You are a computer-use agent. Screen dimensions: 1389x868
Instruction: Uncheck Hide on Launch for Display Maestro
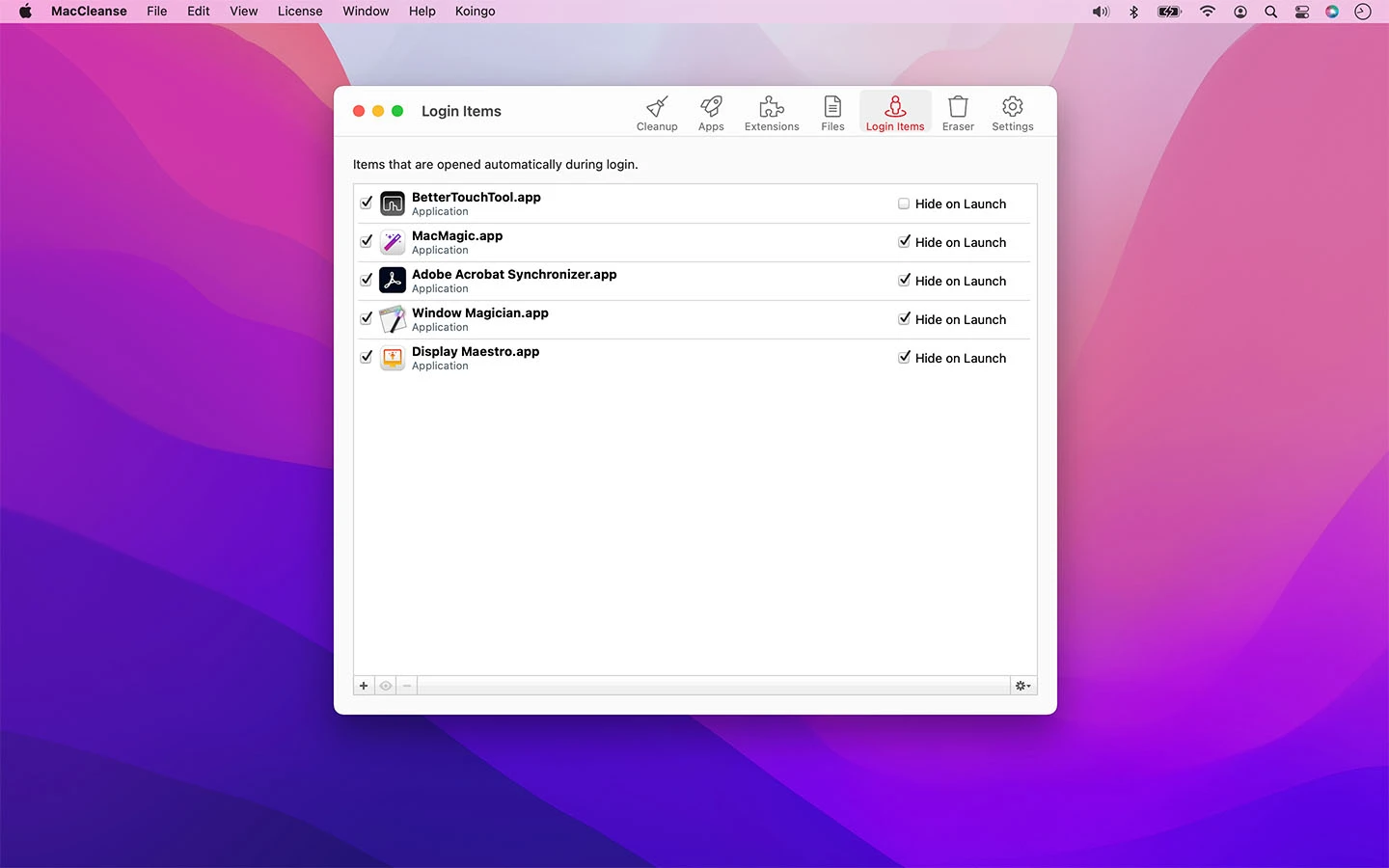coord(904,358)
